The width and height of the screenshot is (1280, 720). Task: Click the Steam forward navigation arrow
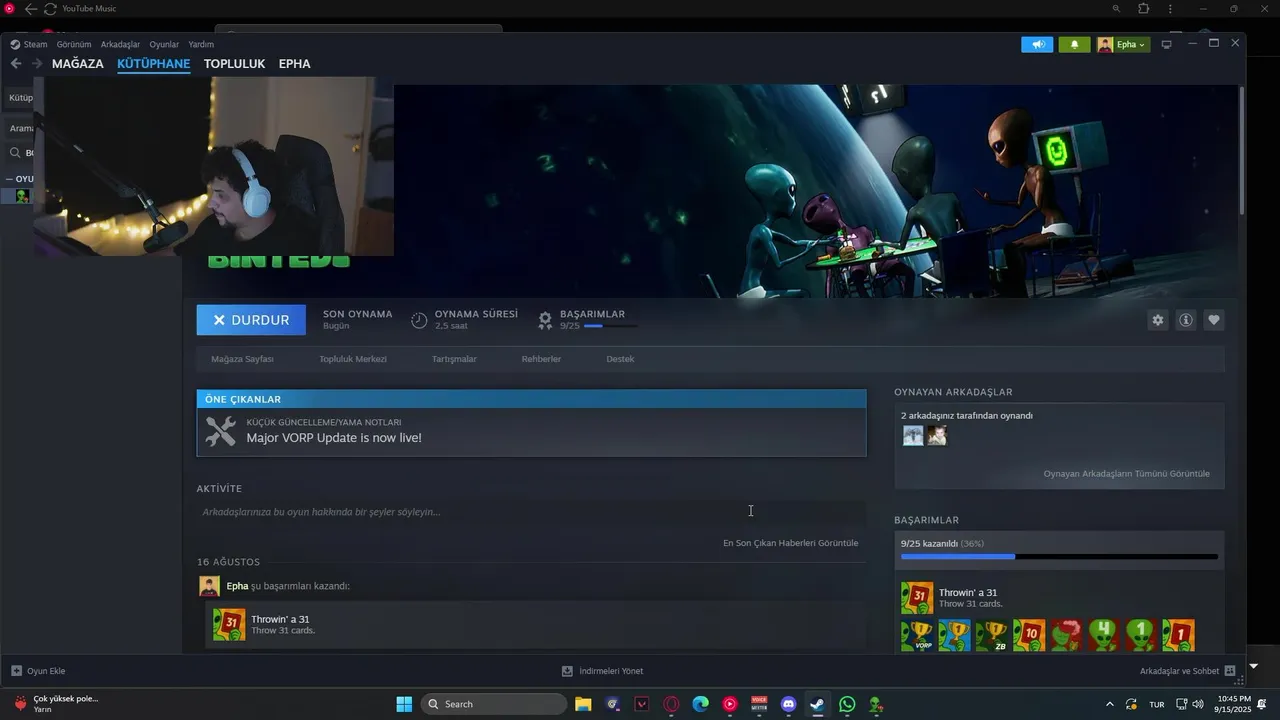[37, 64]
